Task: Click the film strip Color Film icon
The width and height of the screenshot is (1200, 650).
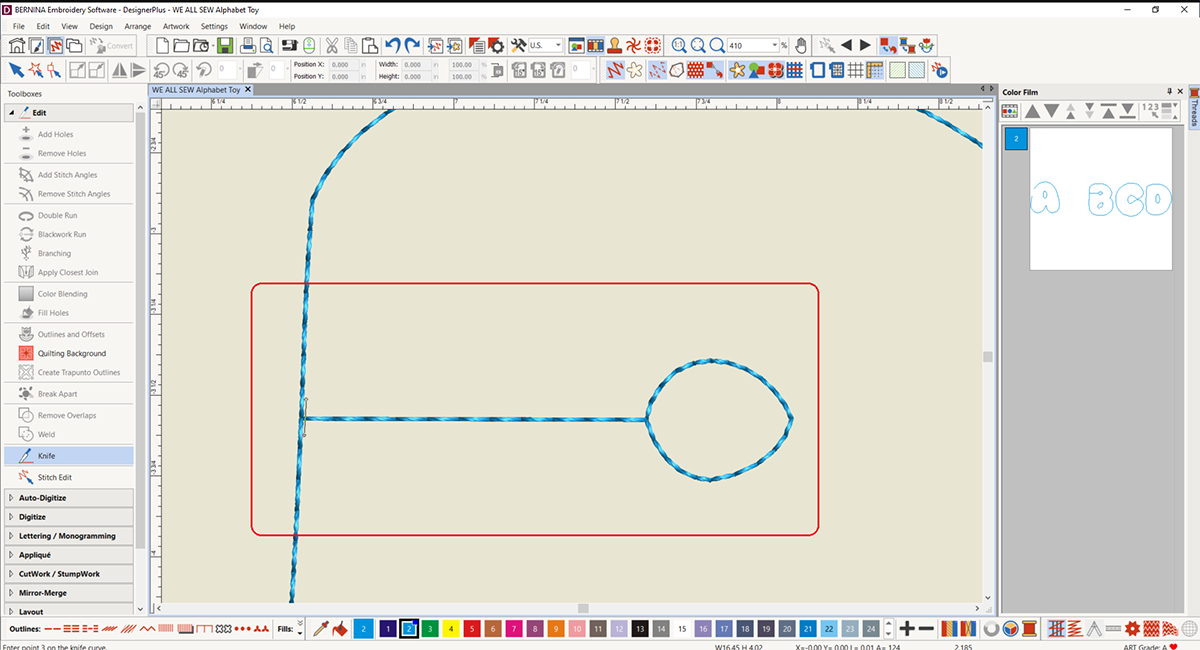Action: 597,45
